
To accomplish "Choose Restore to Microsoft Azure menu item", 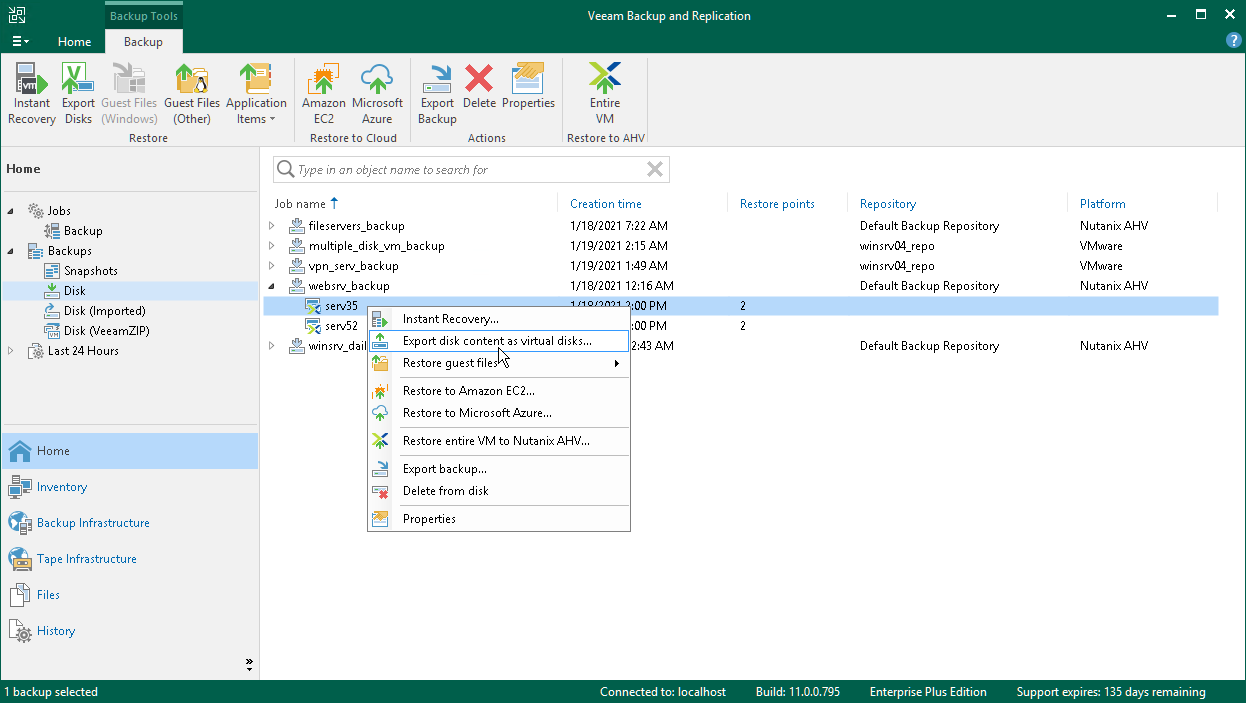I will coord(499,413).
